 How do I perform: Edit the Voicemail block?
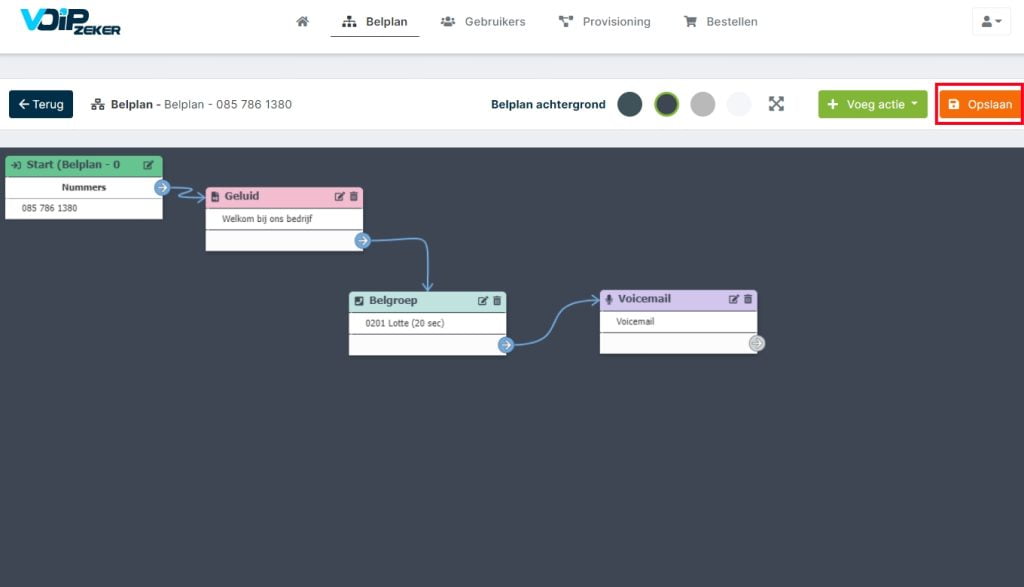pyautogui.click(x=733, y=299)
